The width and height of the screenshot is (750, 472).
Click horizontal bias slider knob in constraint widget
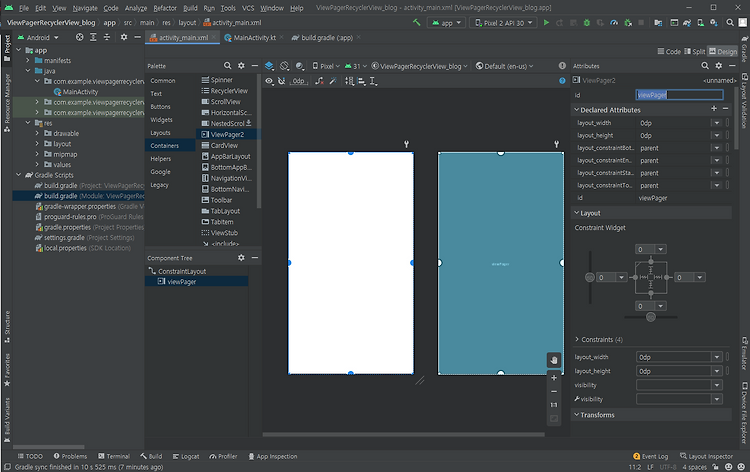tap(651, 317)
